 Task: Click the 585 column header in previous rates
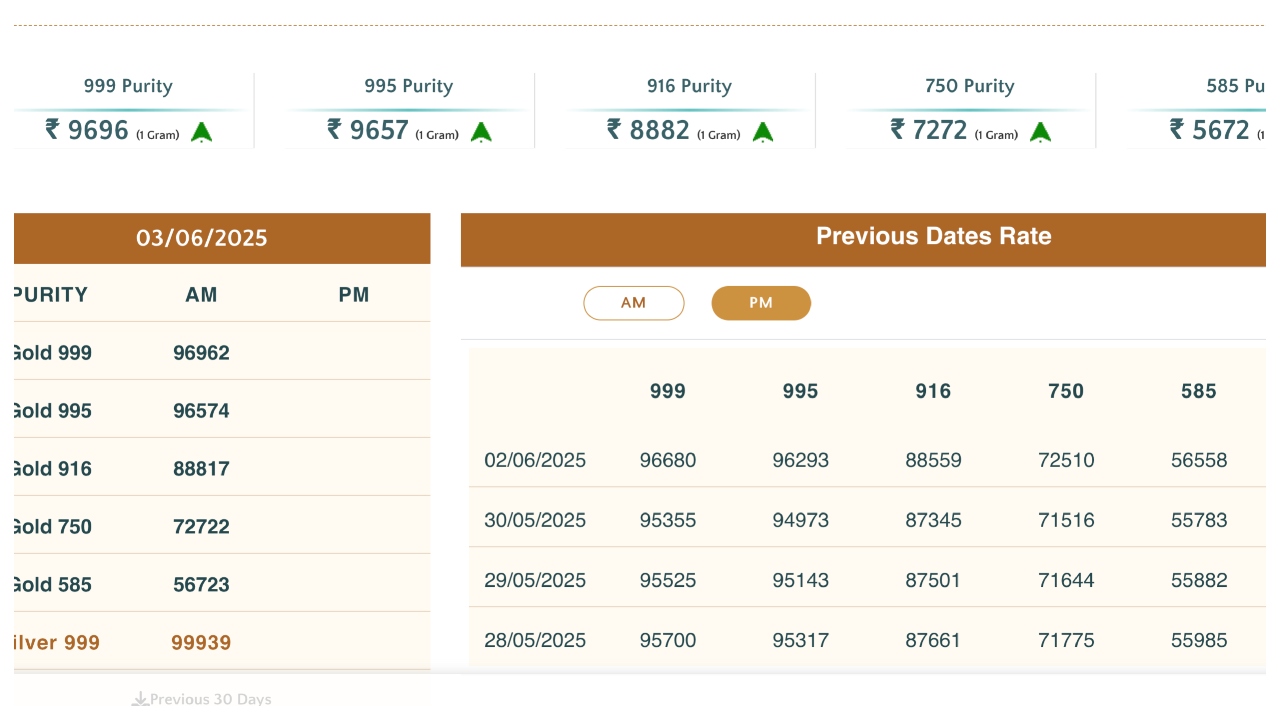tap(1198, 392)
